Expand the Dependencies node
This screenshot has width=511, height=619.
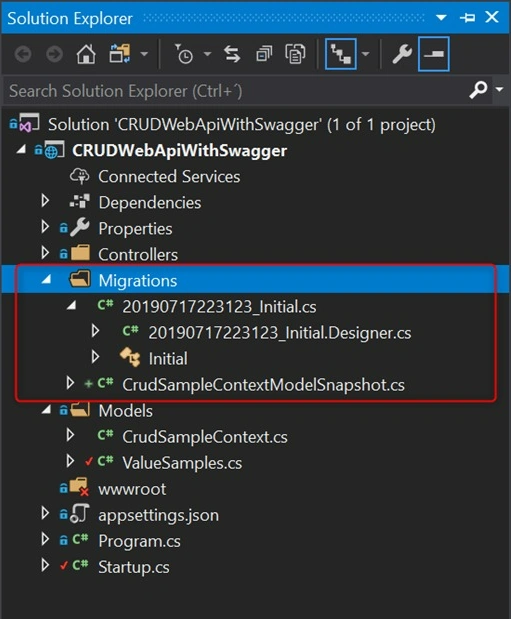45,201
